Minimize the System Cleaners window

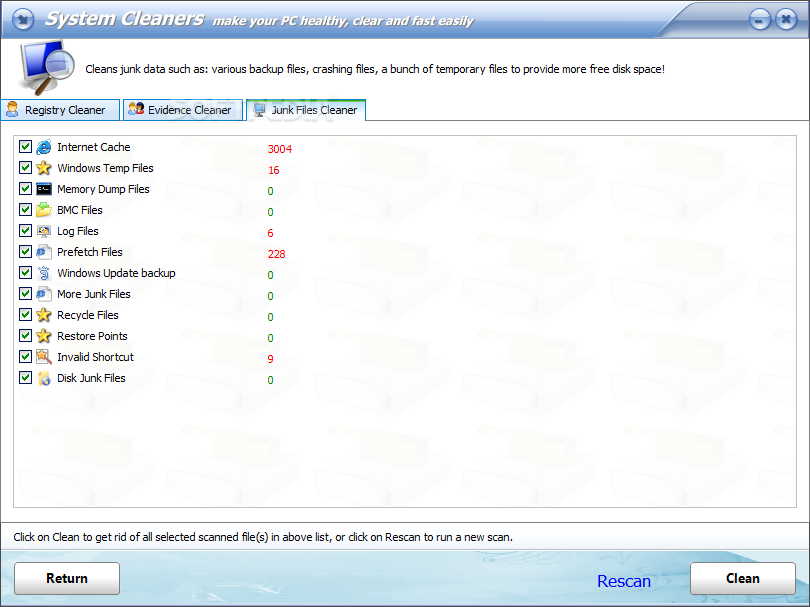point(759,20)
